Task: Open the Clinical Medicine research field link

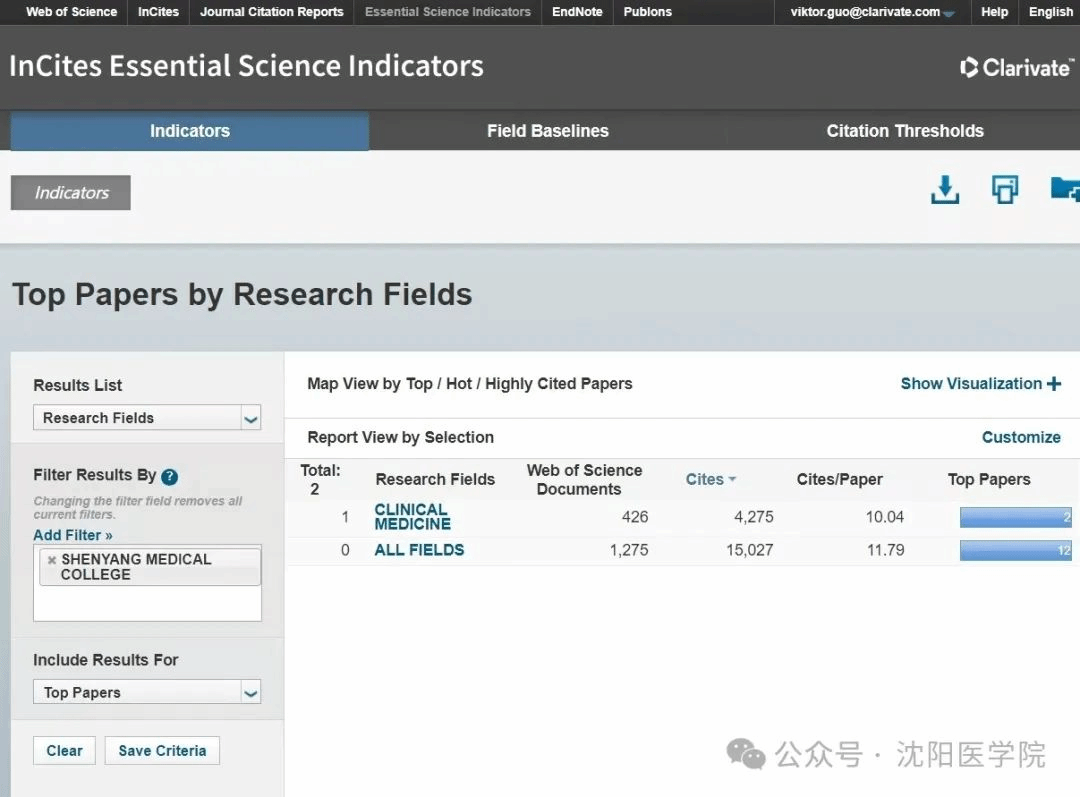Action: point(412,517)
